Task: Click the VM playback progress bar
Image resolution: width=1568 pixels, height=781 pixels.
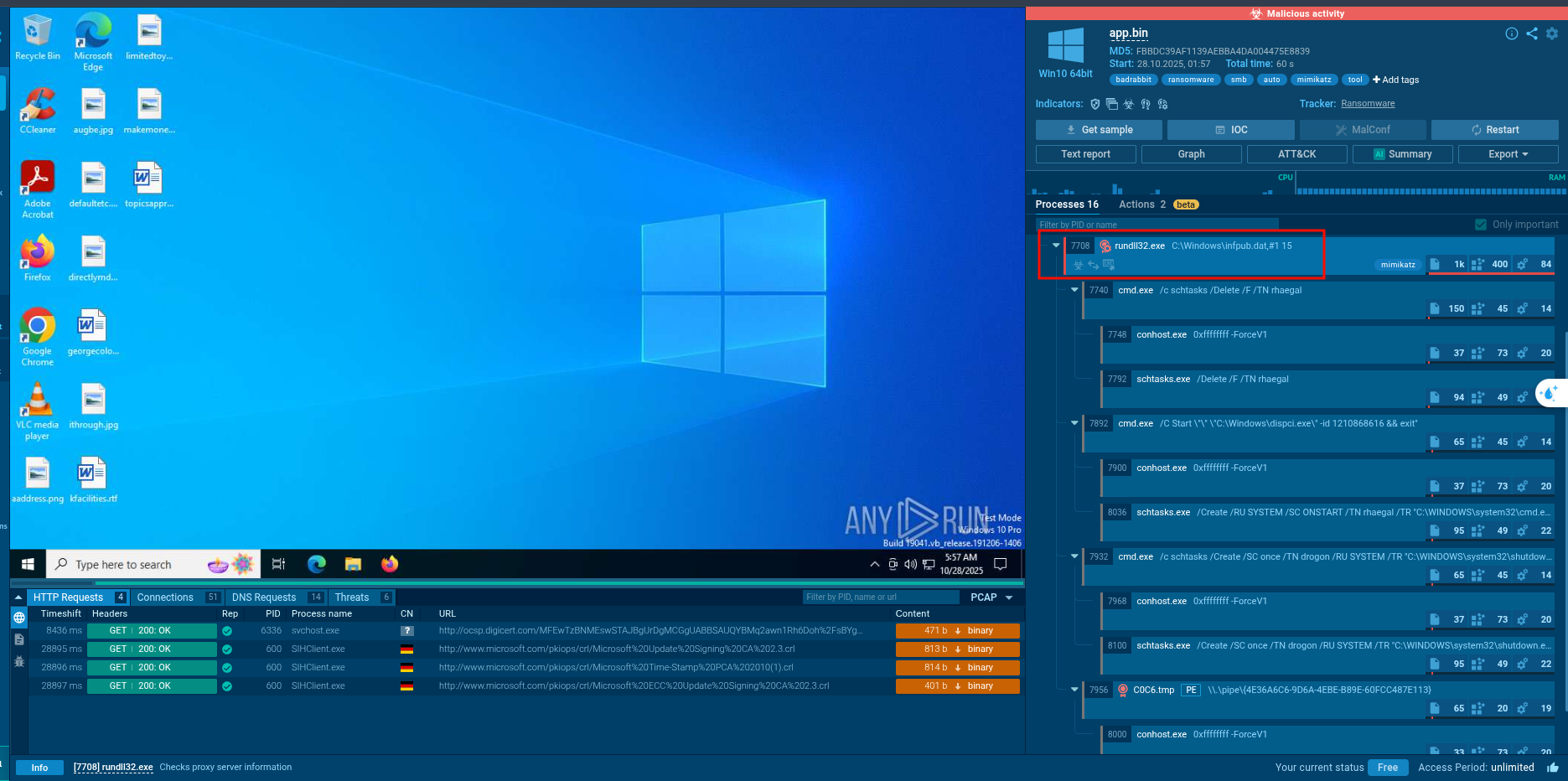Action: [x=517, y=582]
